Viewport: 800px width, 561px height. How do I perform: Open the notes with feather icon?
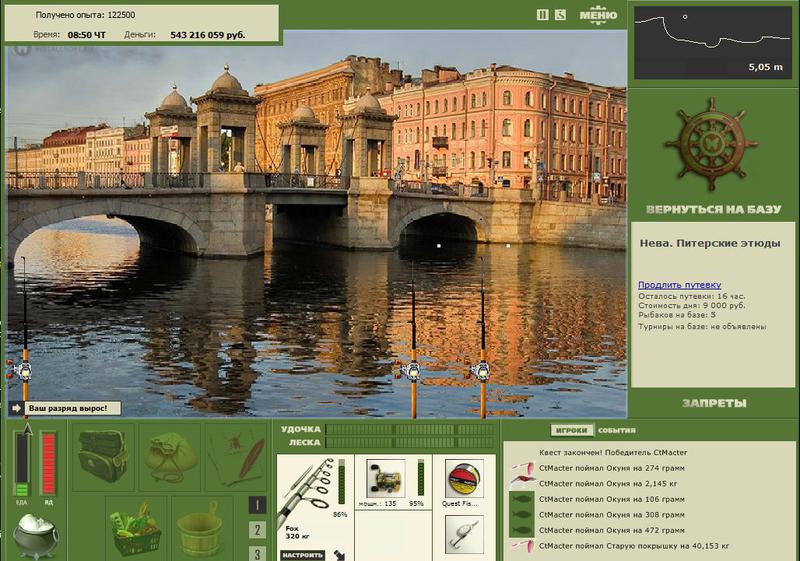(x=236, y=456)
